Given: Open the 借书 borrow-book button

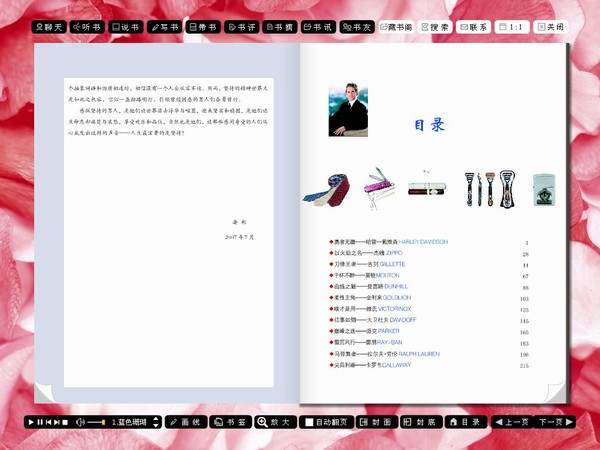Looking at the screenshot, I should (203, 27).
